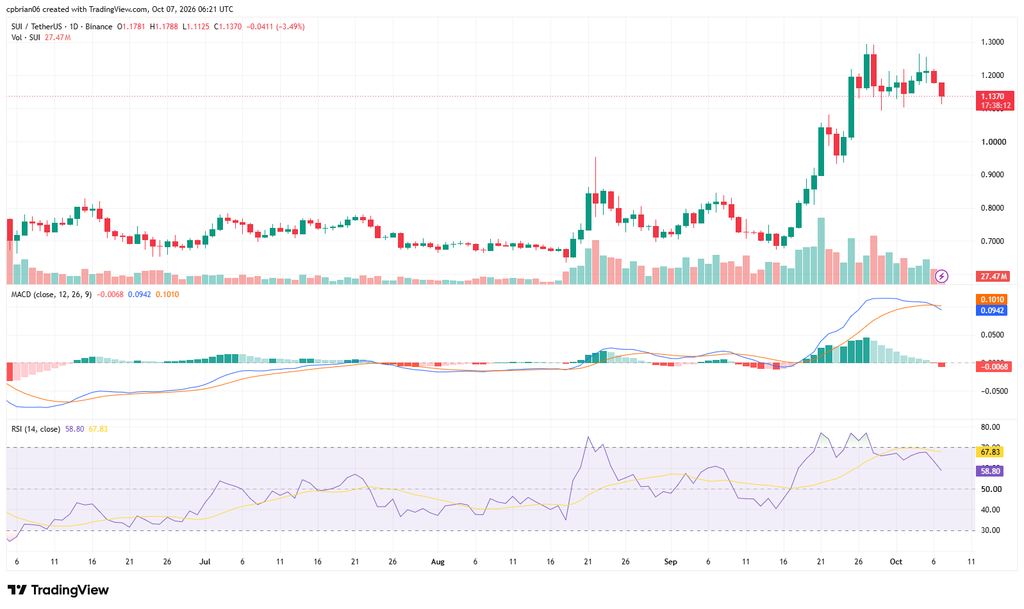Click the purple lightning bolt icon

point(941,277)
